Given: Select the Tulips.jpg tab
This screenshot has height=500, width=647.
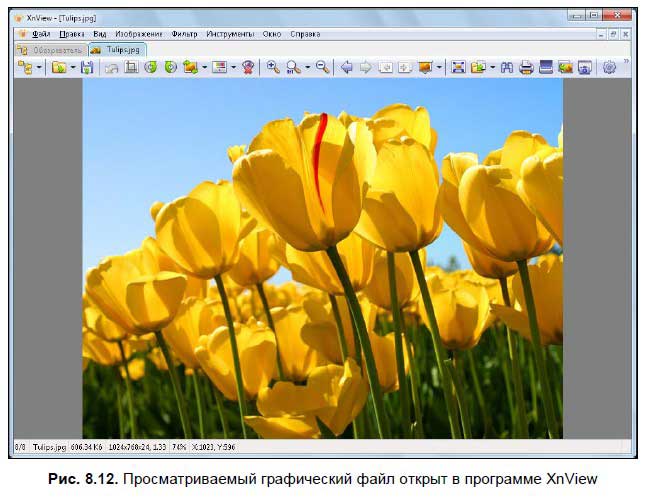Looking at the screenshot, I should [x=118, y=49].
